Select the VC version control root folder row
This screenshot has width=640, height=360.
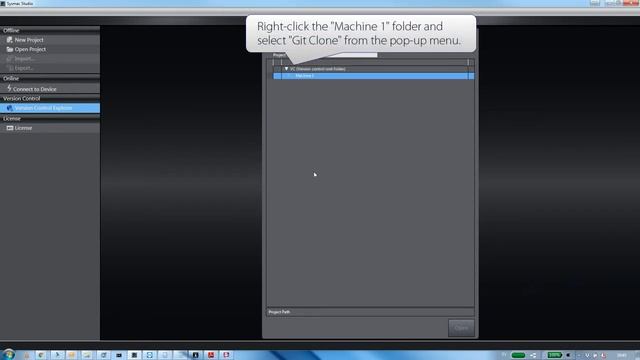coord(373,69)
